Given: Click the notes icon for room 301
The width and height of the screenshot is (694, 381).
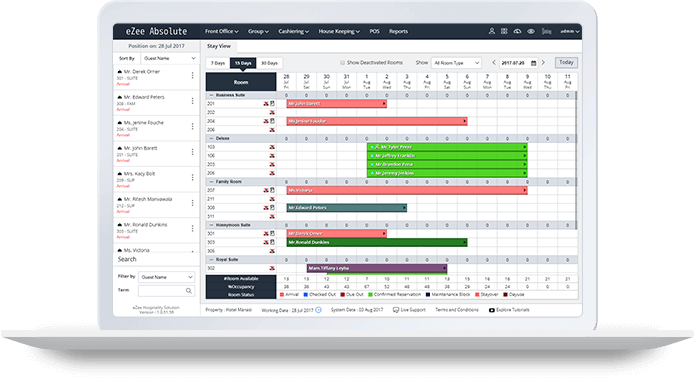Looking at the screenshot, I should click(x=272, y=233).
